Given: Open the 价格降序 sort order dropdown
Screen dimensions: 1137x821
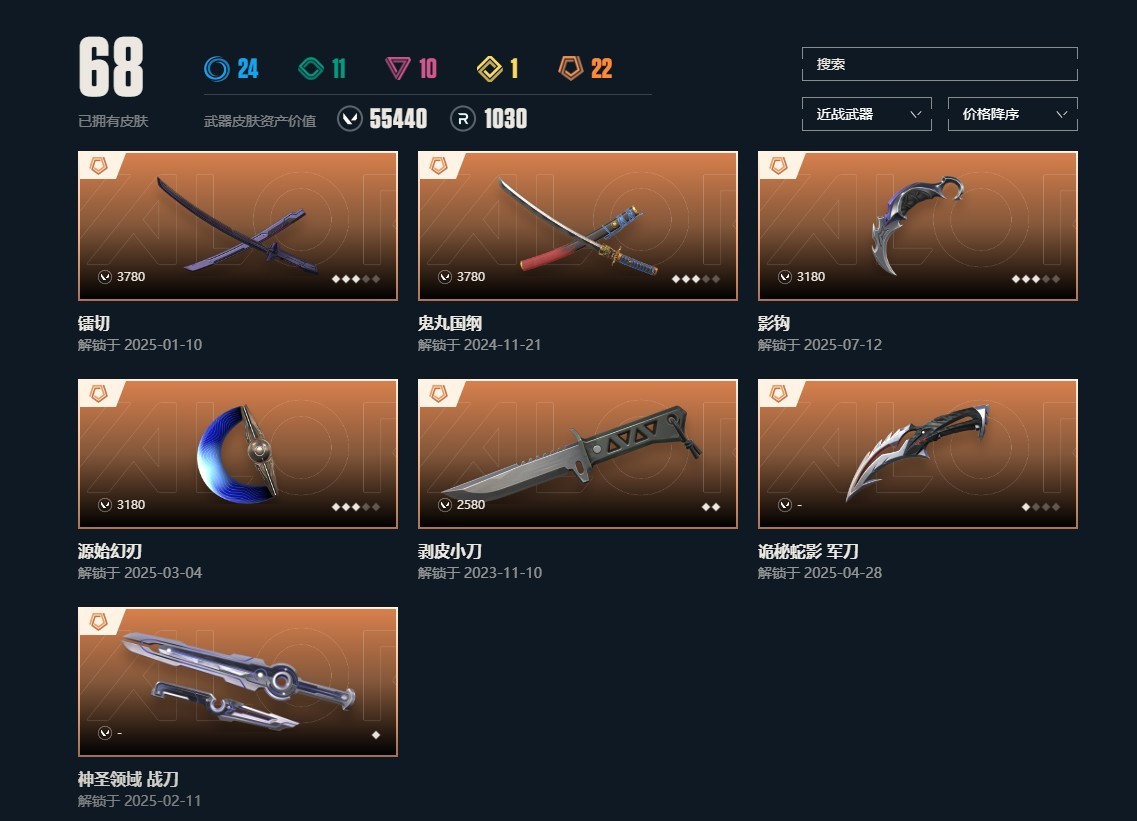Looking at the screenshot, I should (1012, 114).
